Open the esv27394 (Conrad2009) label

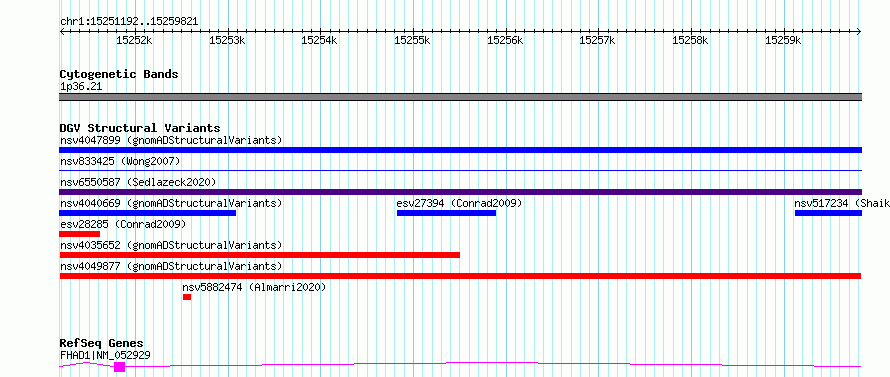point(459,203)
